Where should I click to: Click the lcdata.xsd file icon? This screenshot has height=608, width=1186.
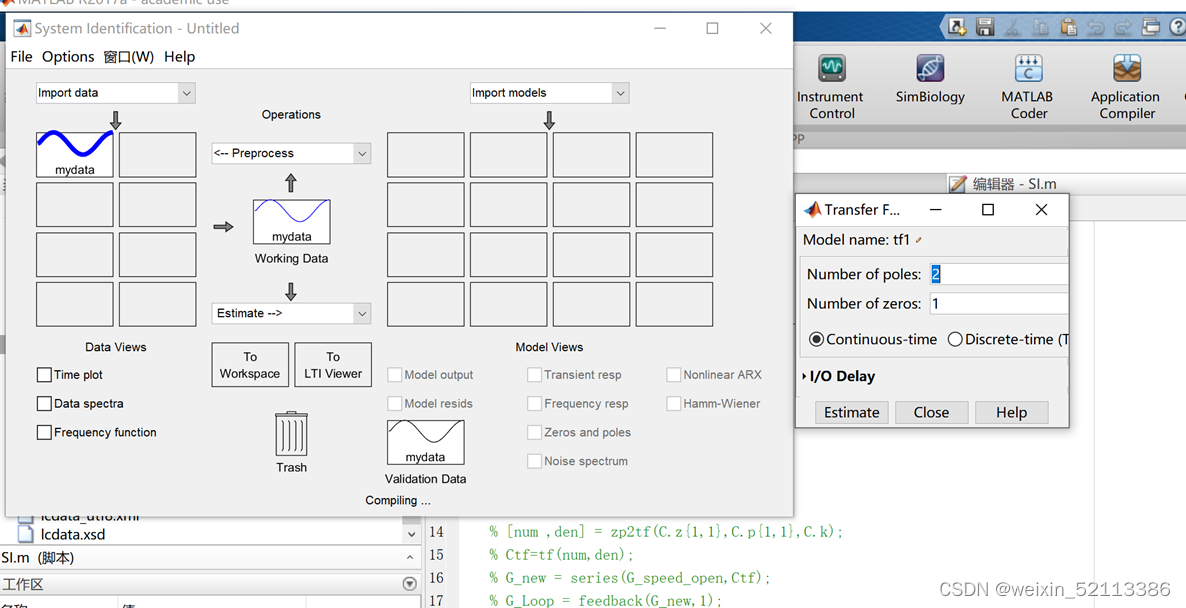click(26, 535)
